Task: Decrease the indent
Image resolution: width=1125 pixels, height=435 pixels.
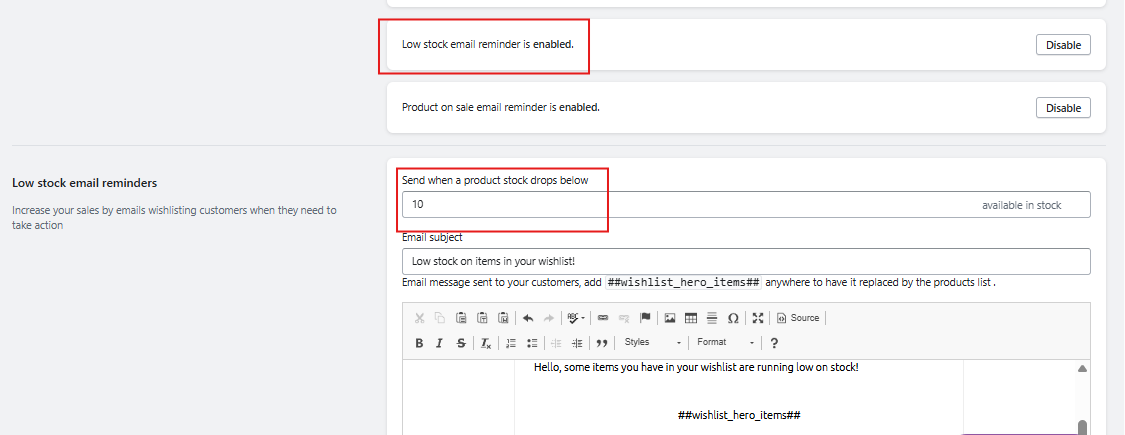Action: point(556,342)
